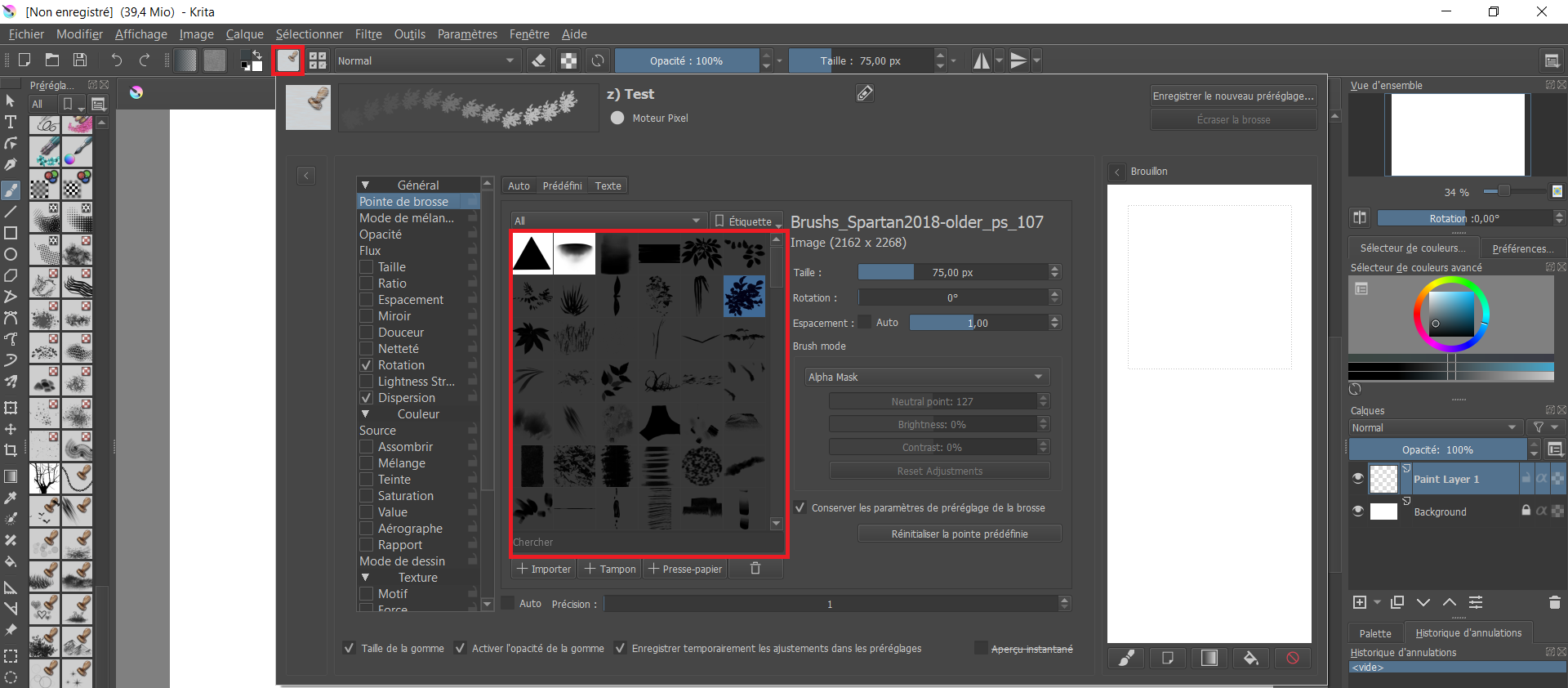1568x688 pixels.
Task: Click the trash icon to delete brush tip
Action: point(755,569)
